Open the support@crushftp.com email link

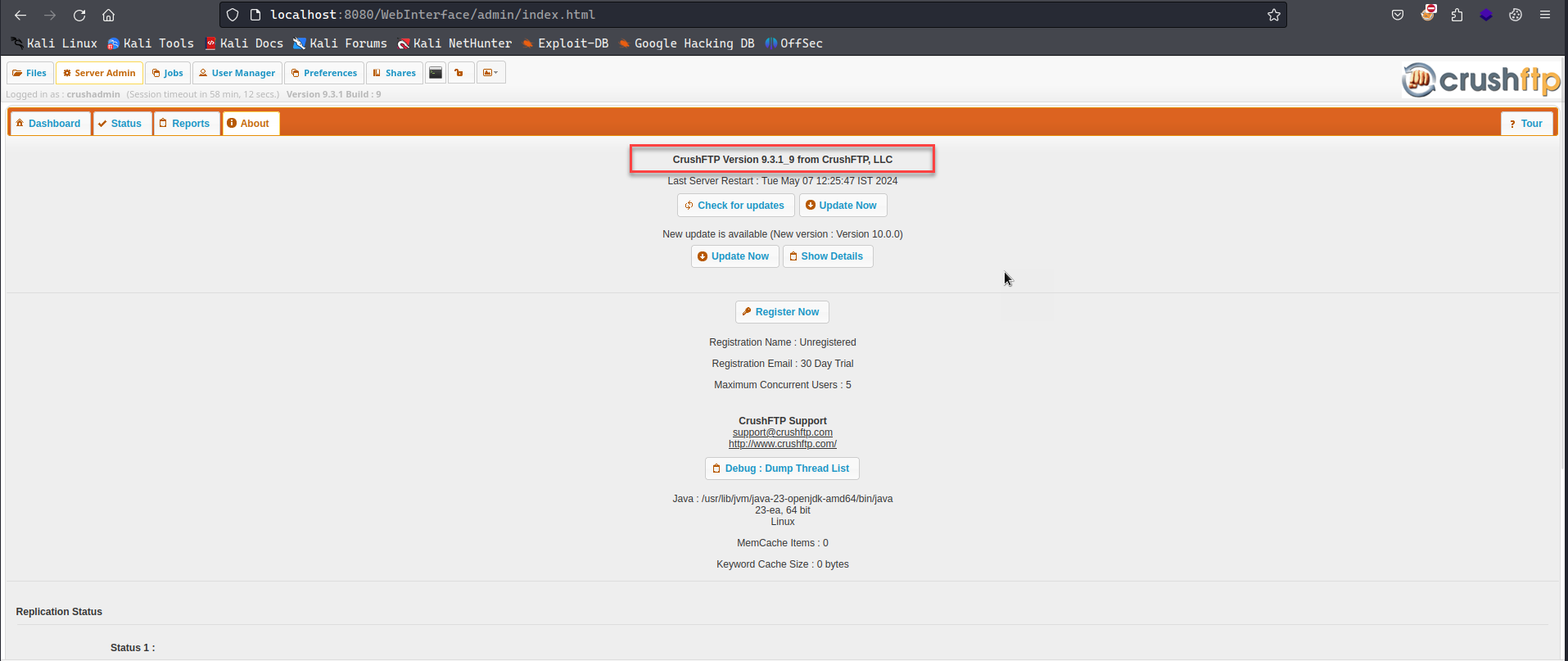(783, 432)
